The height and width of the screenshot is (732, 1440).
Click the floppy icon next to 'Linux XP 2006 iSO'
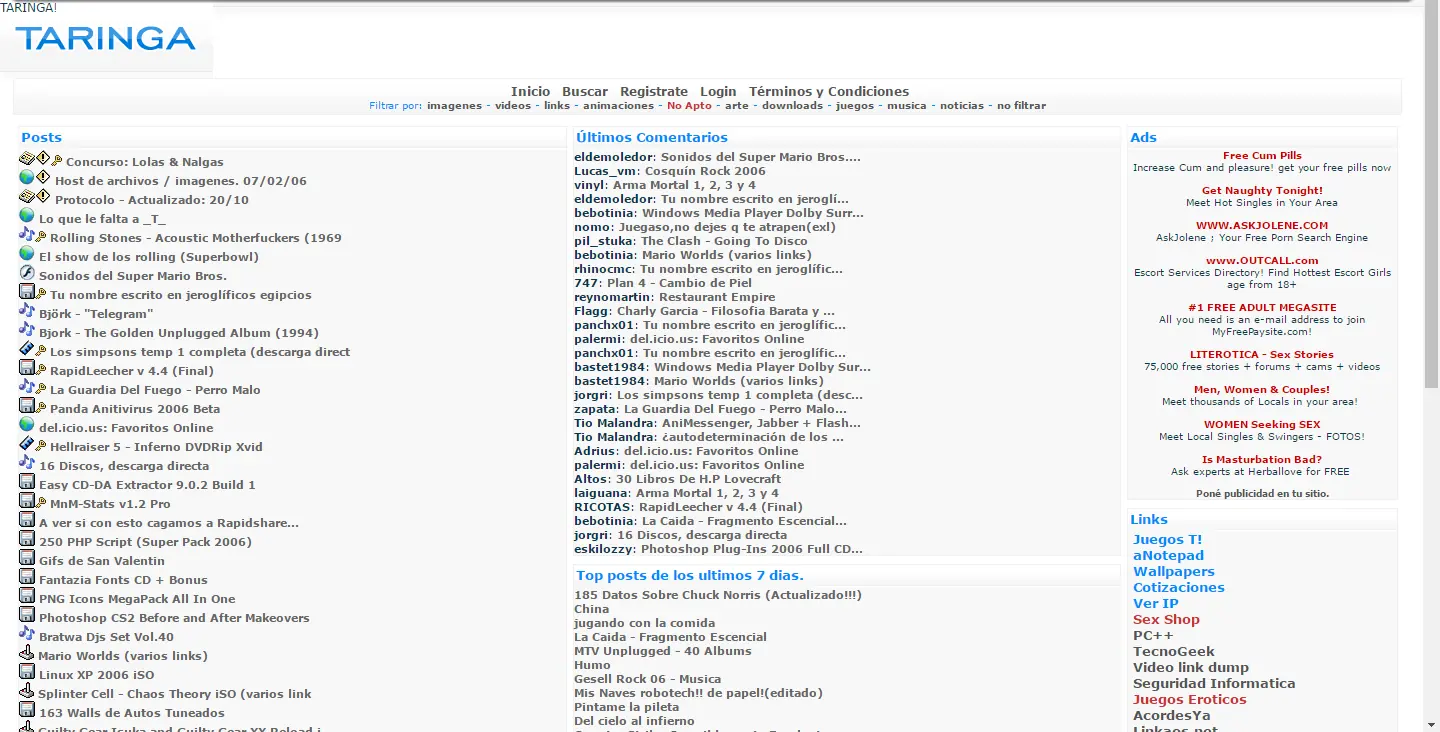27,672
